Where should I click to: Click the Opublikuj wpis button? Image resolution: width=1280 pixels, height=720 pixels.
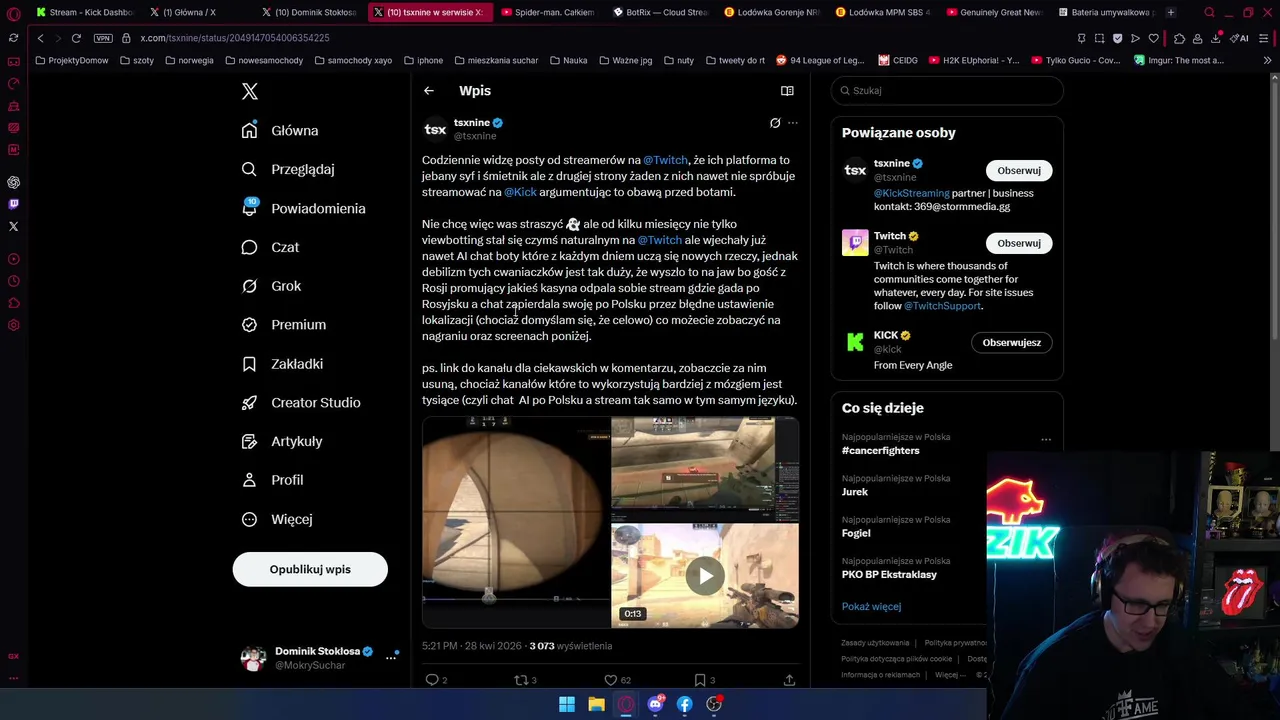coord(310,569)
